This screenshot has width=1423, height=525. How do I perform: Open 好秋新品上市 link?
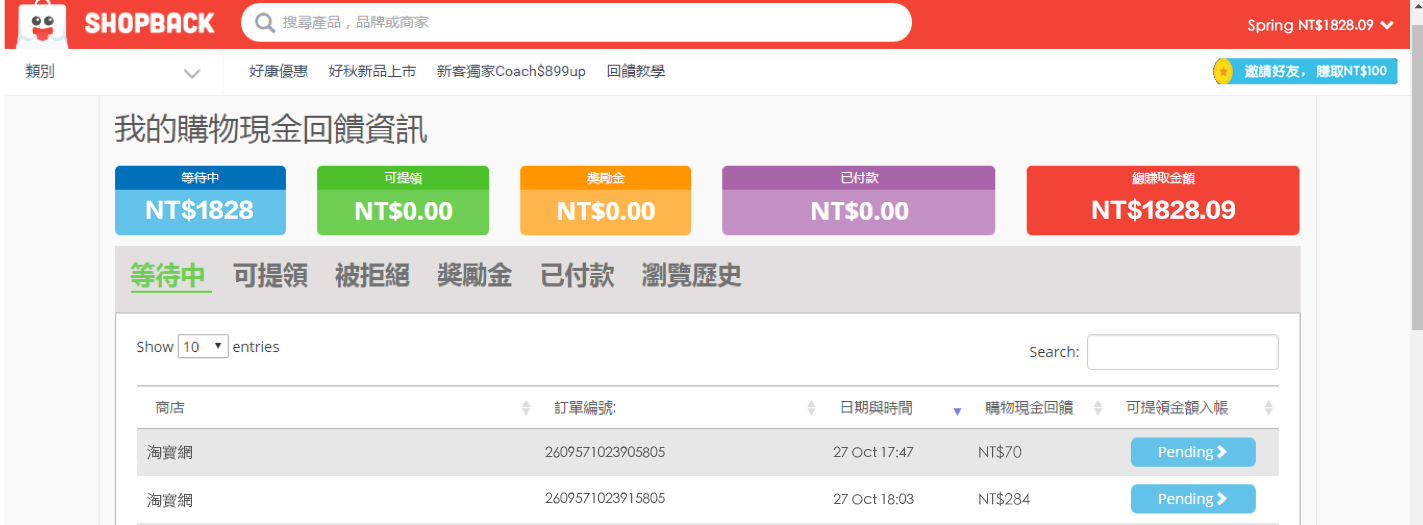pyautogui.click(x=372, y=71)
